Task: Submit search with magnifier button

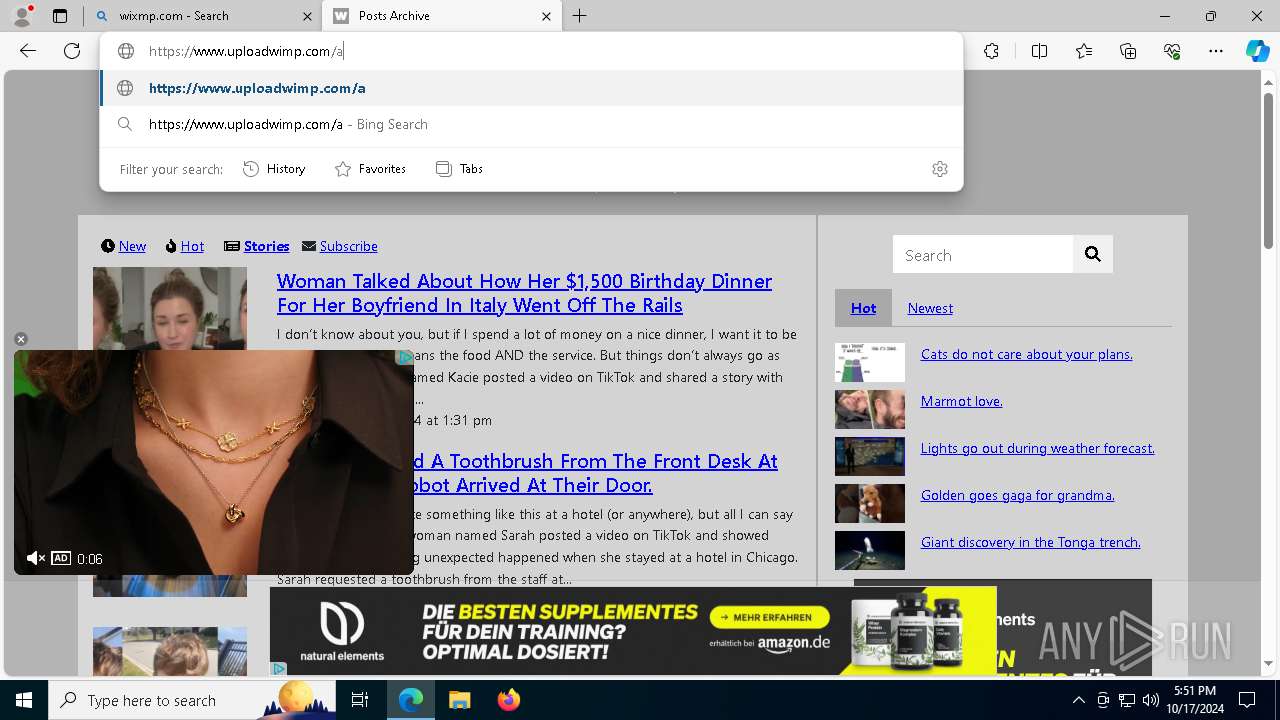Action: coord(1092,255)
